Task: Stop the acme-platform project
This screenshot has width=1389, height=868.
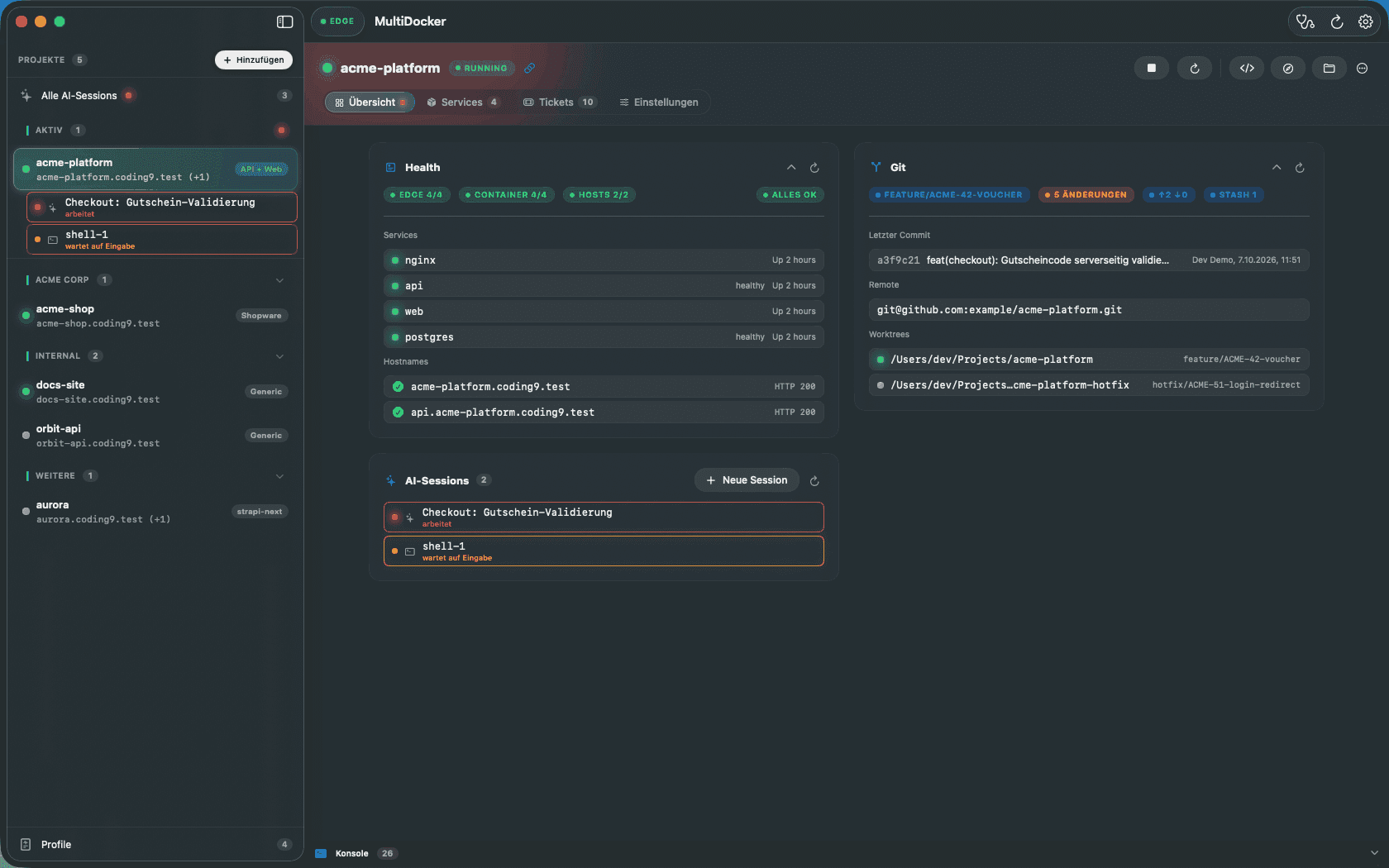Action: point(1151,68)
